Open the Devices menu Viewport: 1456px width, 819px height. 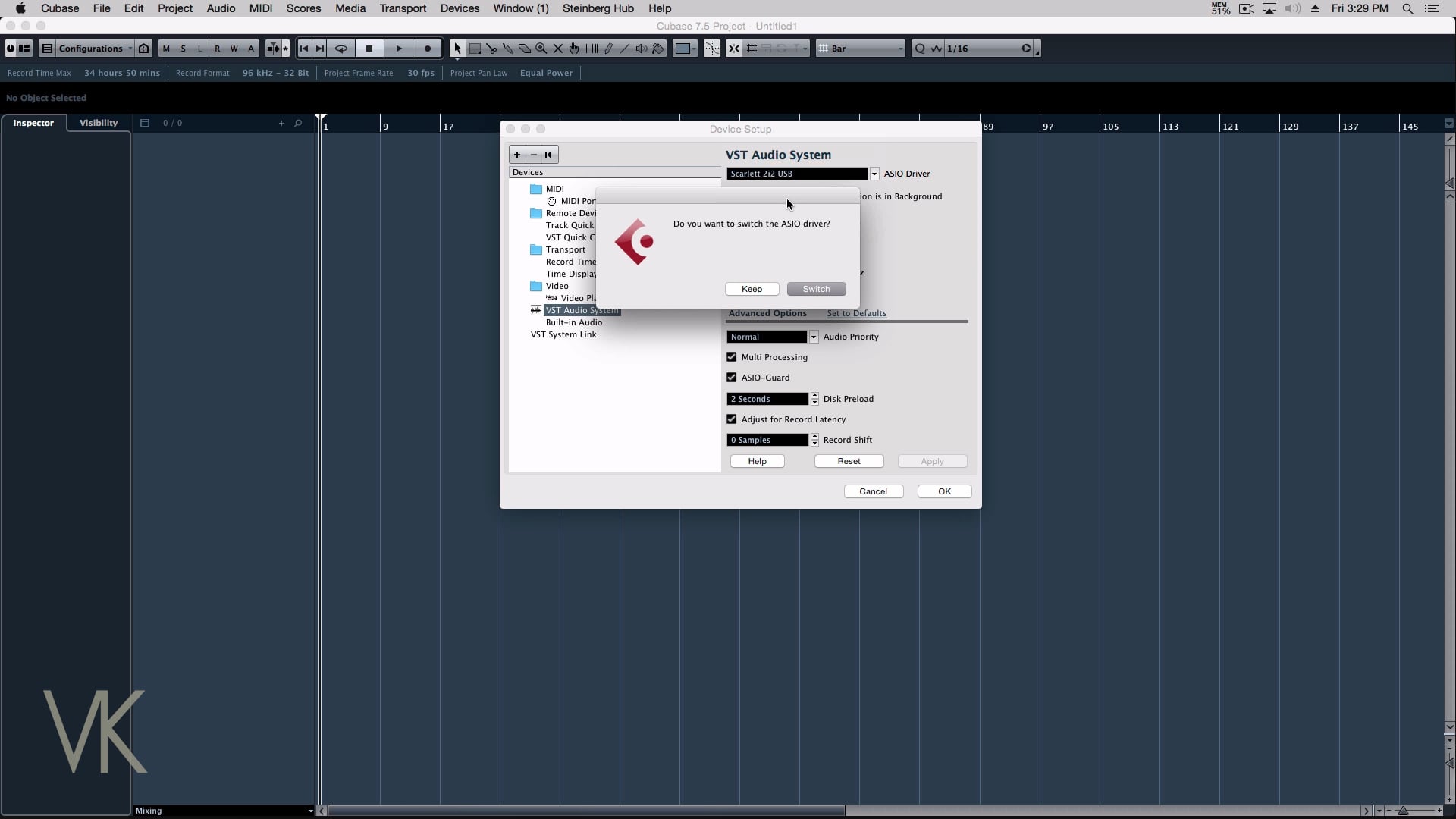(460, 8)
